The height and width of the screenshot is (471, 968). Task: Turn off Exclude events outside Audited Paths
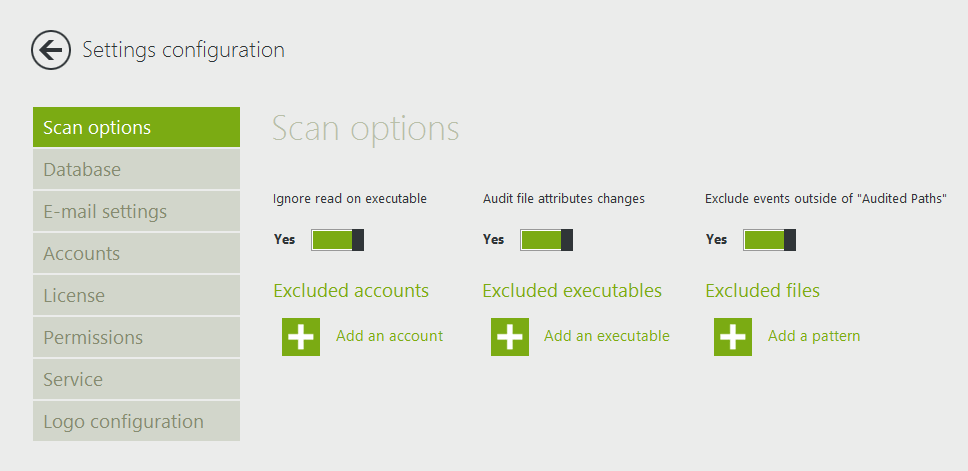click(769, 240)
